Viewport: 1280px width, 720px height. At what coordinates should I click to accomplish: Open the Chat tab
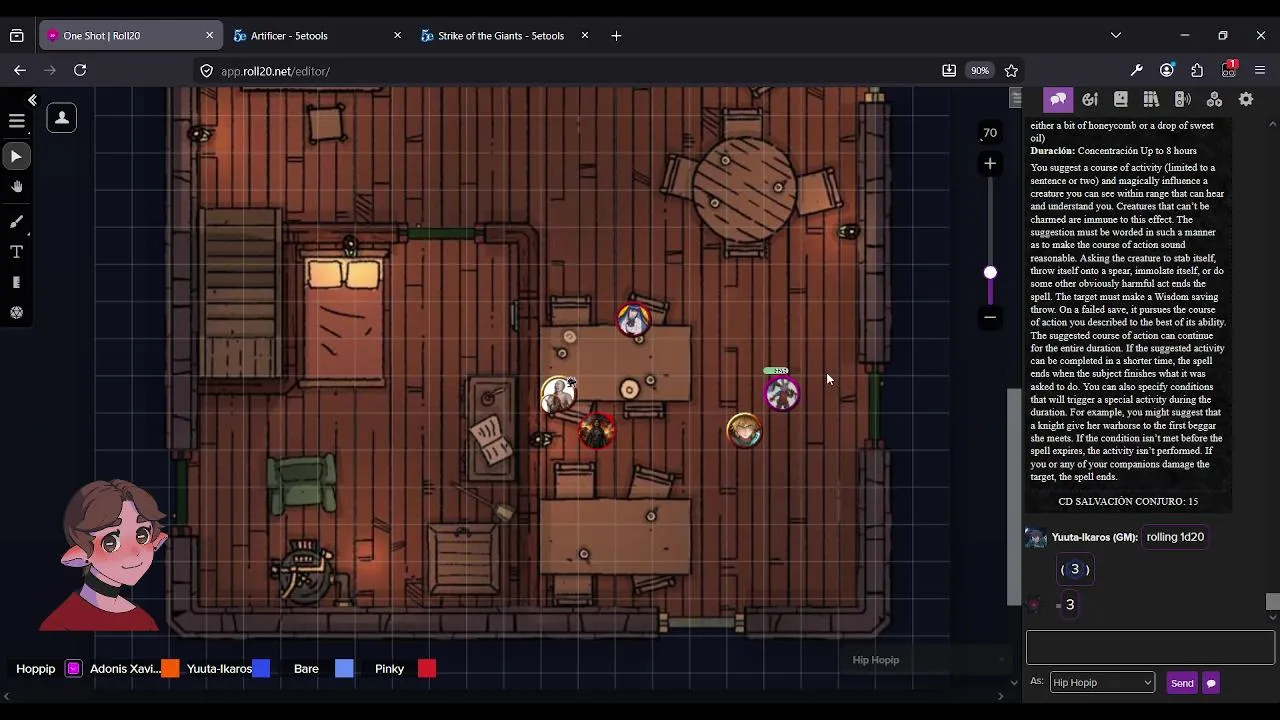[1058, 99]
